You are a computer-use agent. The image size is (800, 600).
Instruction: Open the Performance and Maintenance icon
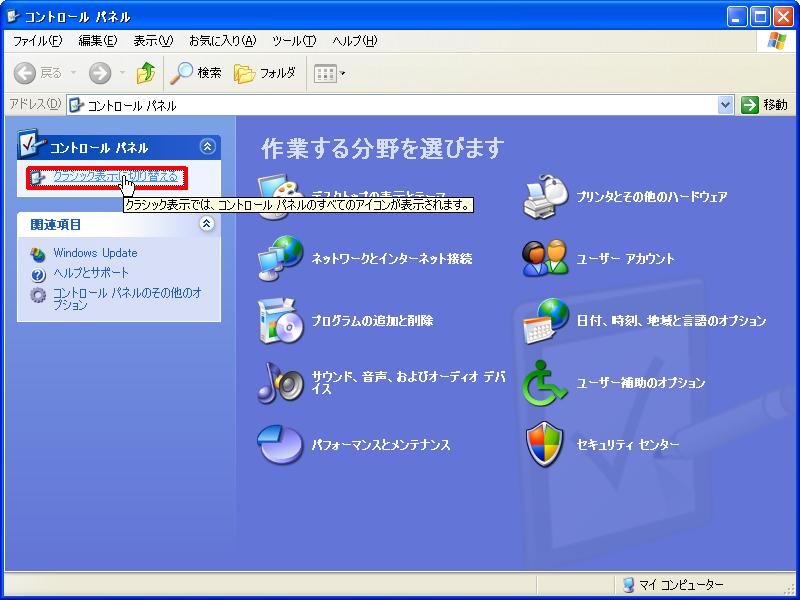(280, 445)
